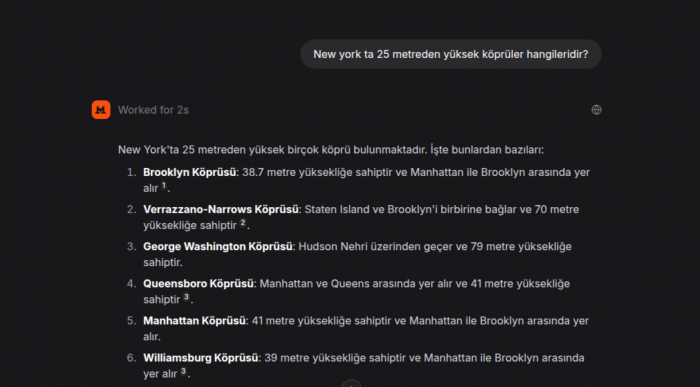Click the orange Mistral logo icon
Image resolution: width=700 pixels, height=387 pixels.
(101, 110)
